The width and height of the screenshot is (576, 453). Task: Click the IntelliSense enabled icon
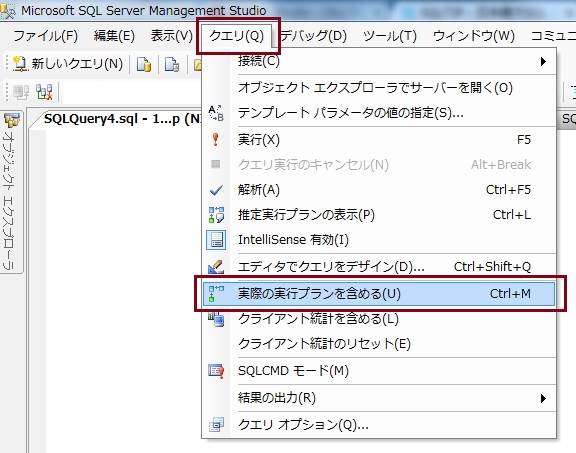click(x=216, y=240)
